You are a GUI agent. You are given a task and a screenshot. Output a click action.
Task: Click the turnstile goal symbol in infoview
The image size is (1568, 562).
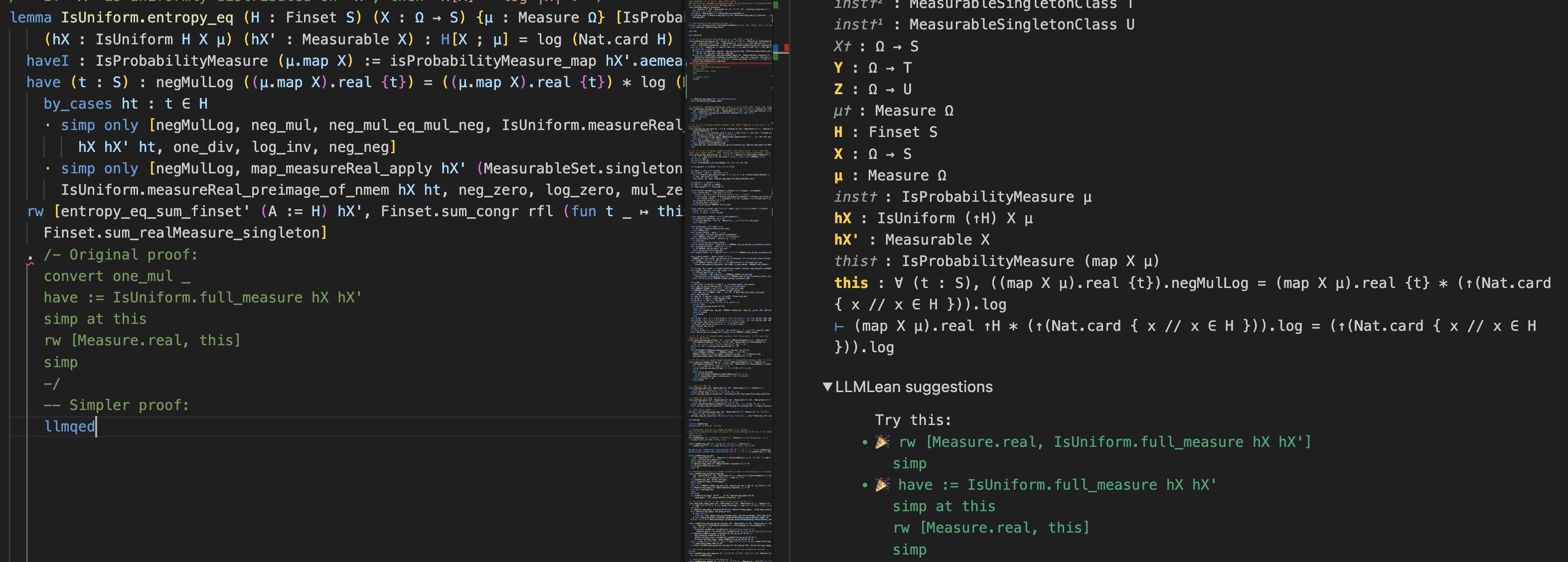839,327
